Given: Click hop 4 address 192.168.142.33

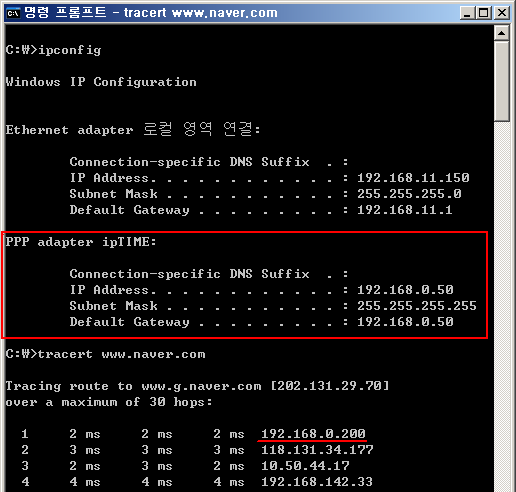Looking at the screenshot, I should pos(317,482).
